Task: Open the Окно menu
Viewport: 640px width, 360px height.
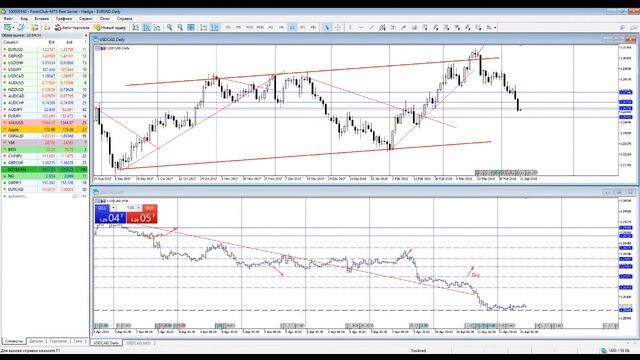Action: (x=105, y=19)
